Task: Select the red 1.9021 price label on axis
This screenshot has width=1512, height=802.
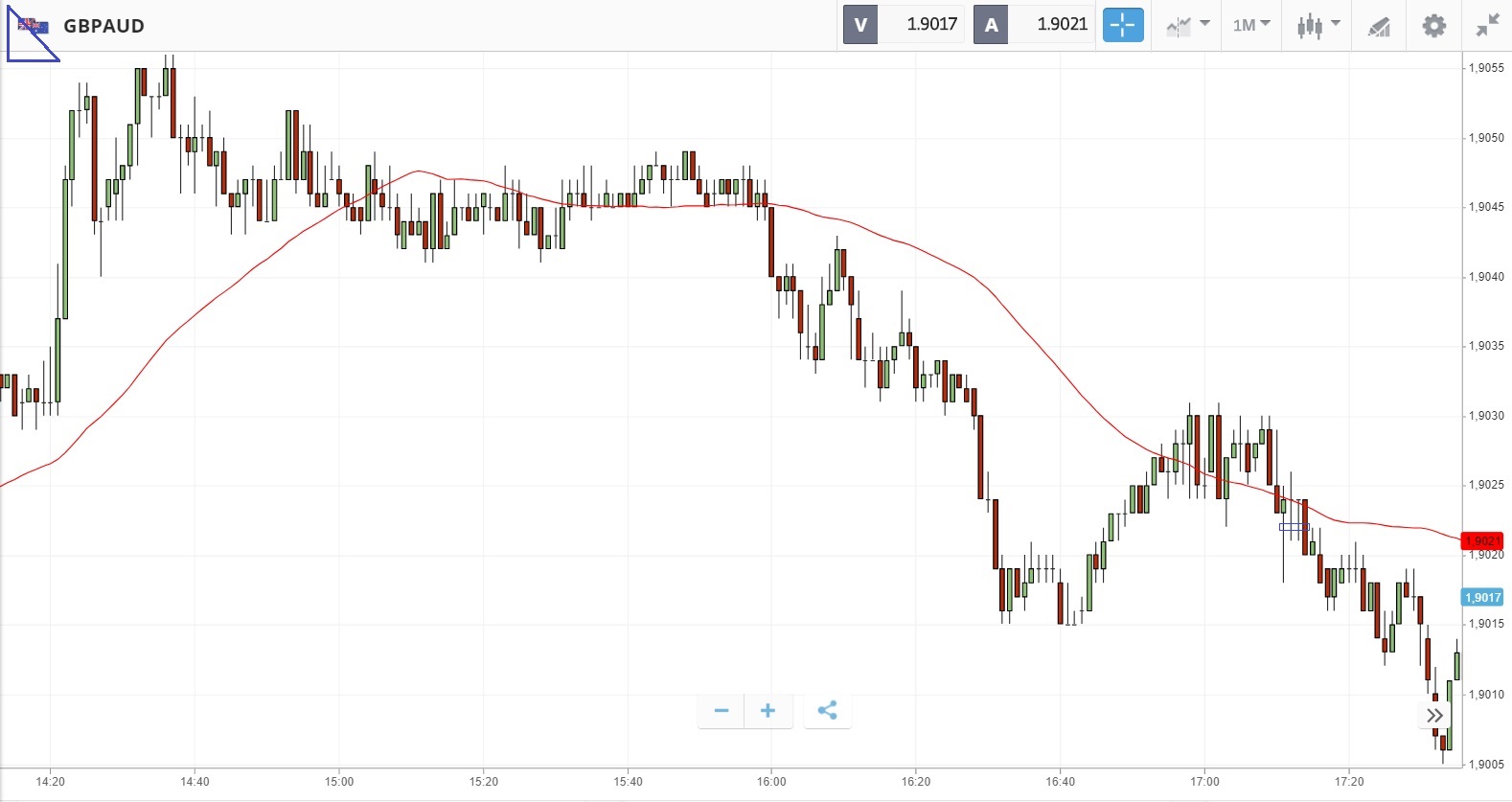Action: tap(1482, 541)
